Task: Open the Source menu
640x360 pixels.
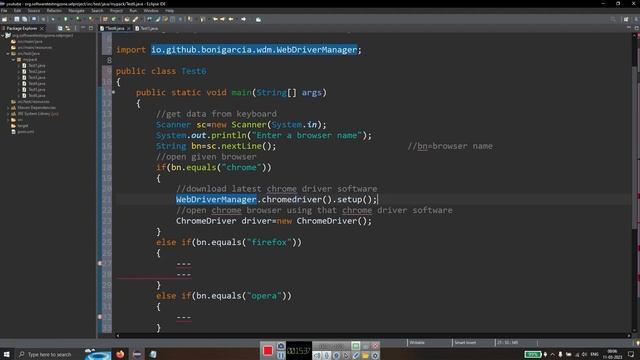Action: tap(33, 11)
